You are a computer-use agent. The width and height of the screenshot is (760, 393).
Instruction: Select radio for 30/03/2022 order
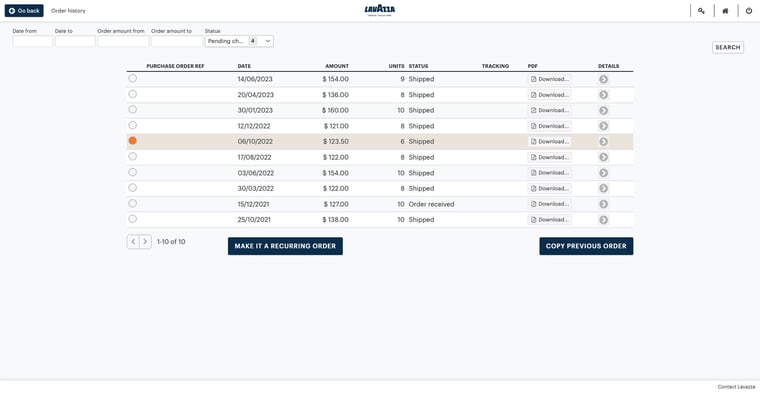pos(132,188)
